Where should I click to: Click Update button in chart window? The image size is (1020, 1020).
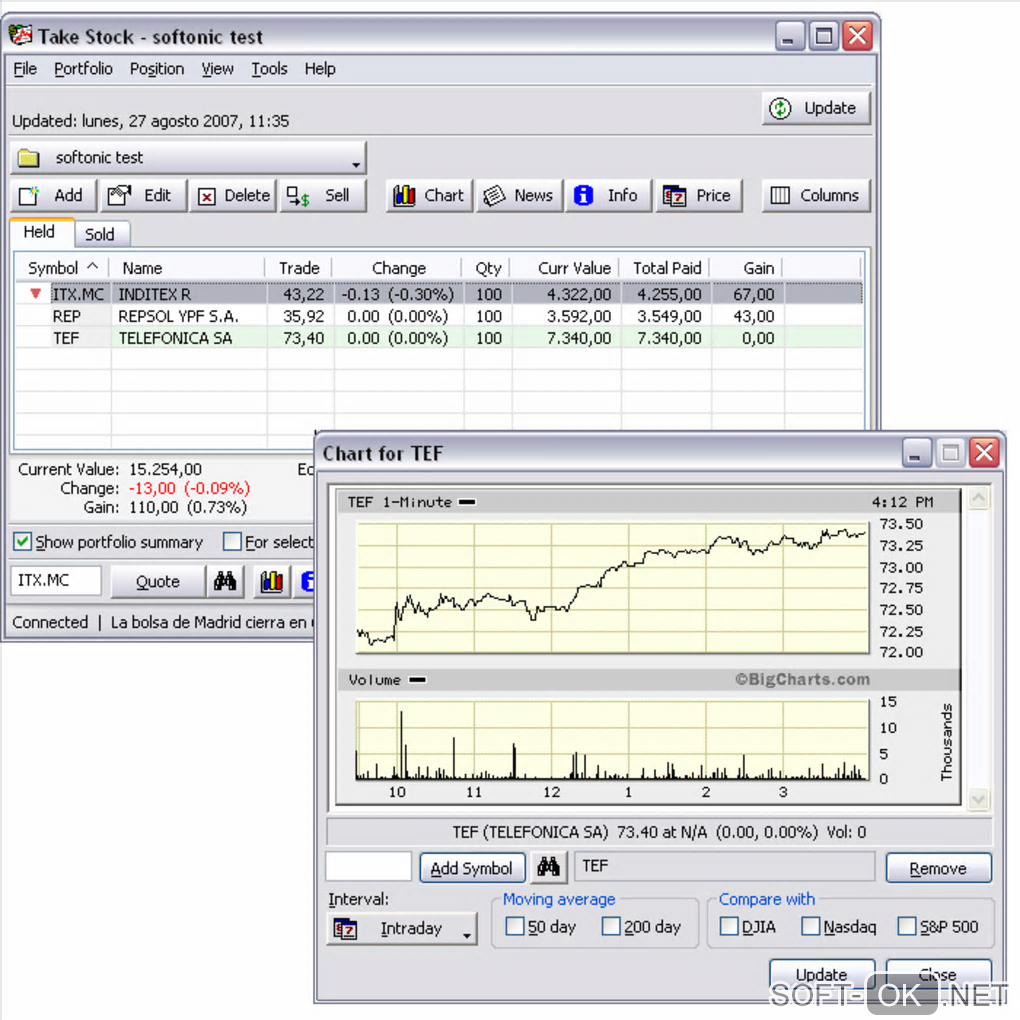pyautogui.click(x=822, y=974)
